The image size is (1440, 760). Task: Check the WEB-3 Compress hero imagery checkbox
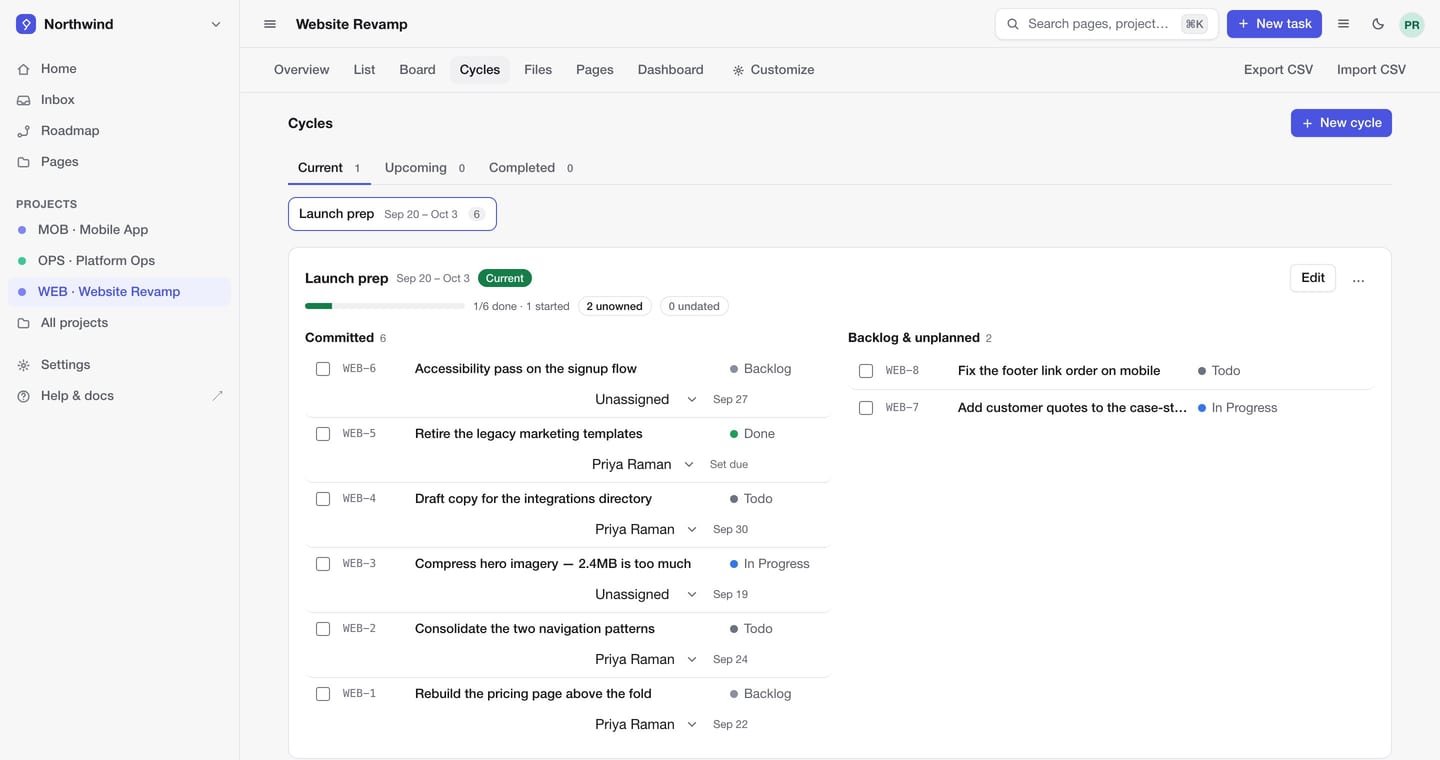point(323,564)
